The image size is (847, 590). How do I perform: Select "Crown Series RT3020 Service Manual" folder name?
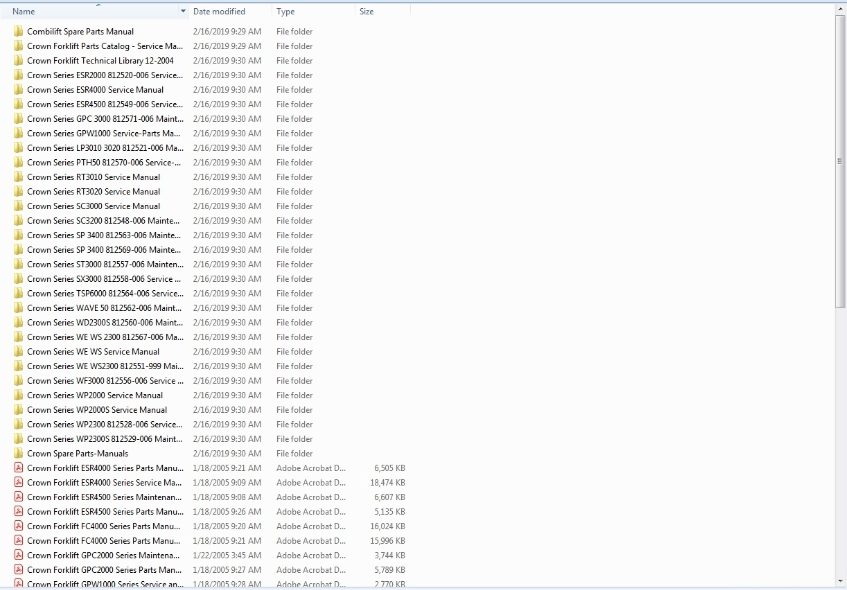93,192
